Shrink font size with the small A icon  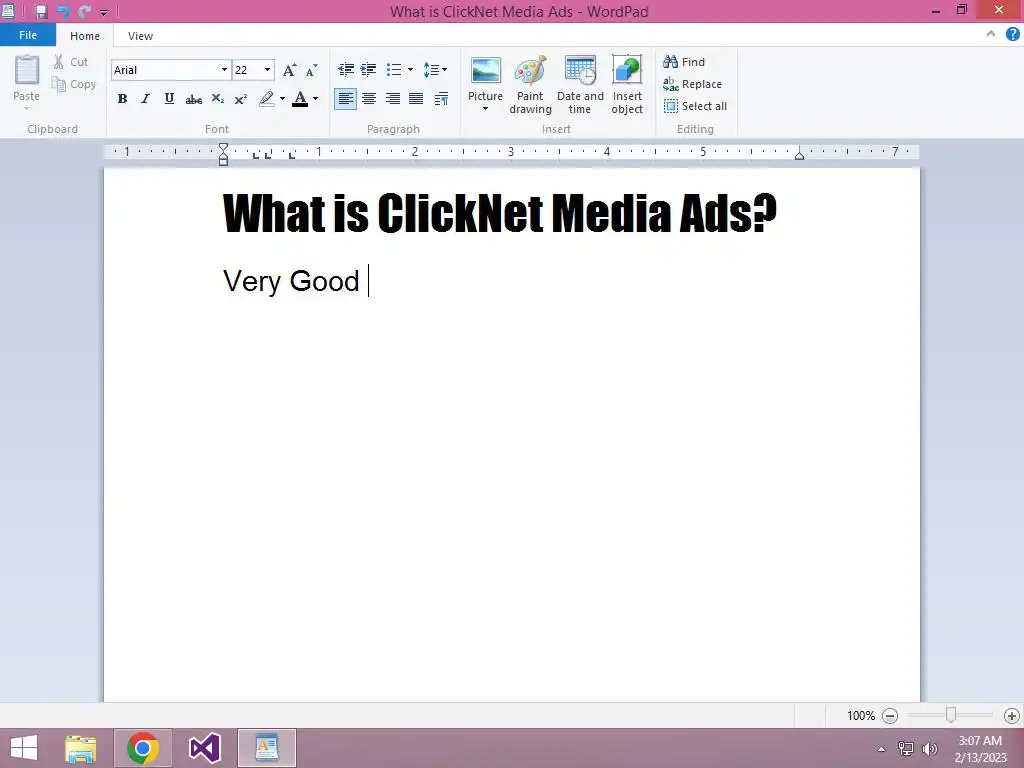pyautogui.click(x=312, y=70)
